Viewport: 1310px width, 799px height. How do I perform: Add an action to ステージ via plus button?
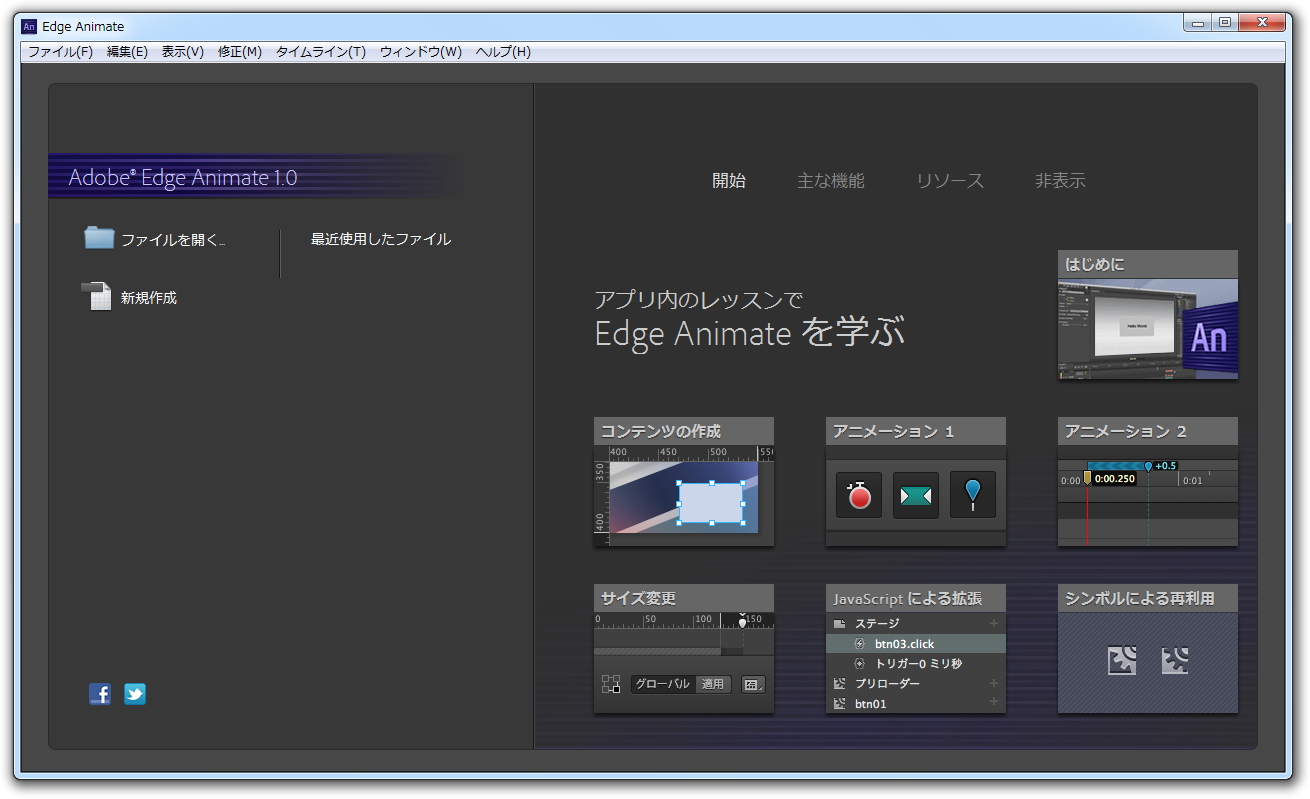(994, 623)
